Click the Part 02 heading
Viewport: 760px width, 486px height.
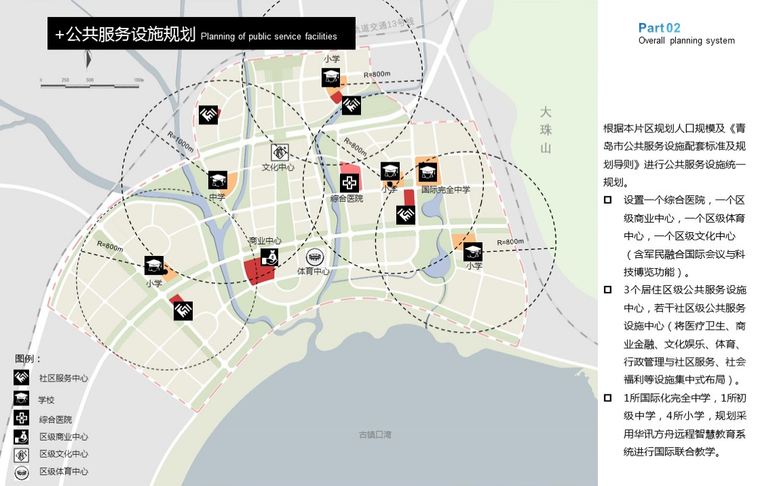[x=659, y=28]
